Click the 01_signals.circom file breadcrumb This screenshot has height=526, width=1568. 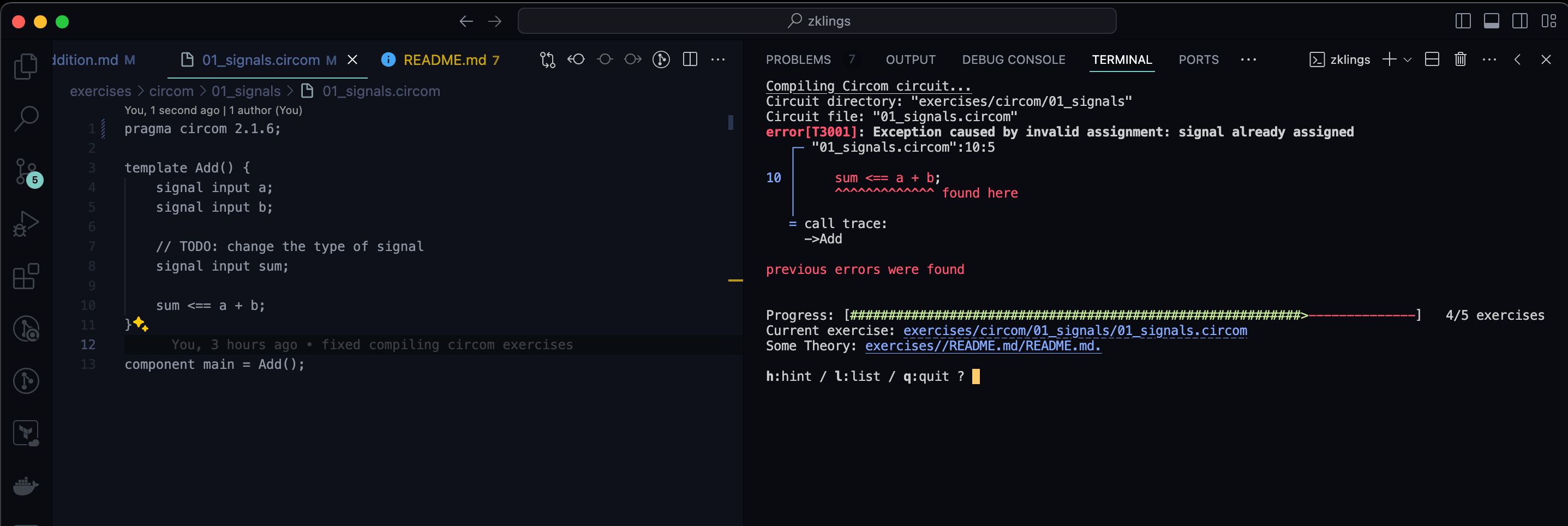[x=381, y=91]
